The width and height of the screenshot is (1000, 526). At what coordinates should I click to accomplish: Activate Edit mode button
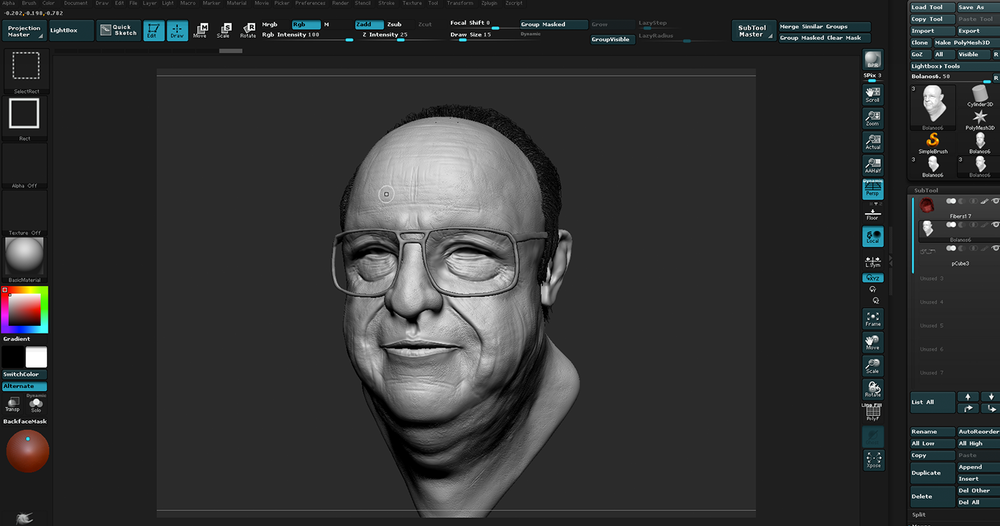click(154, 31)
